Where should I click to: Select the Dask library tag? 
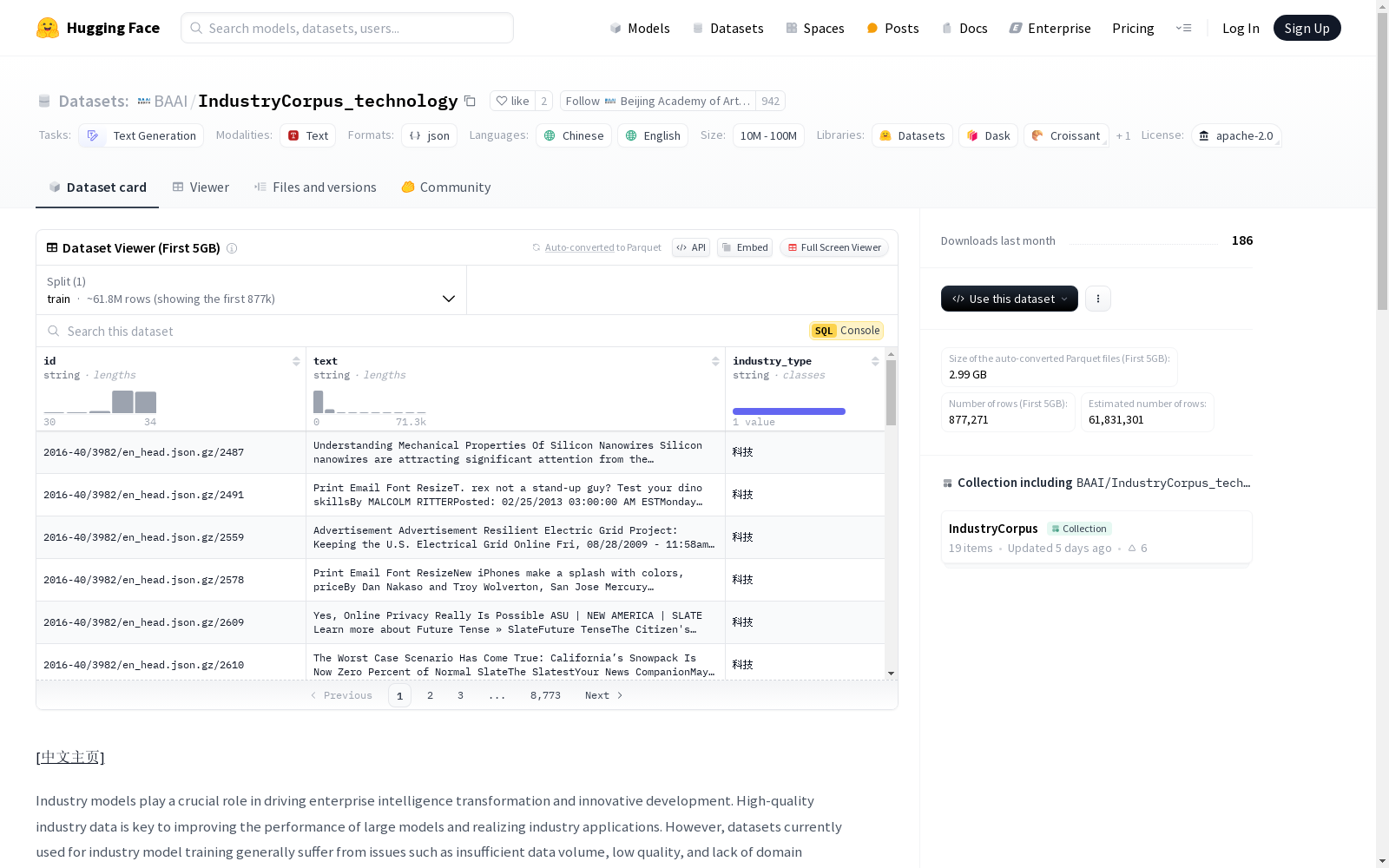pos(989,135)
